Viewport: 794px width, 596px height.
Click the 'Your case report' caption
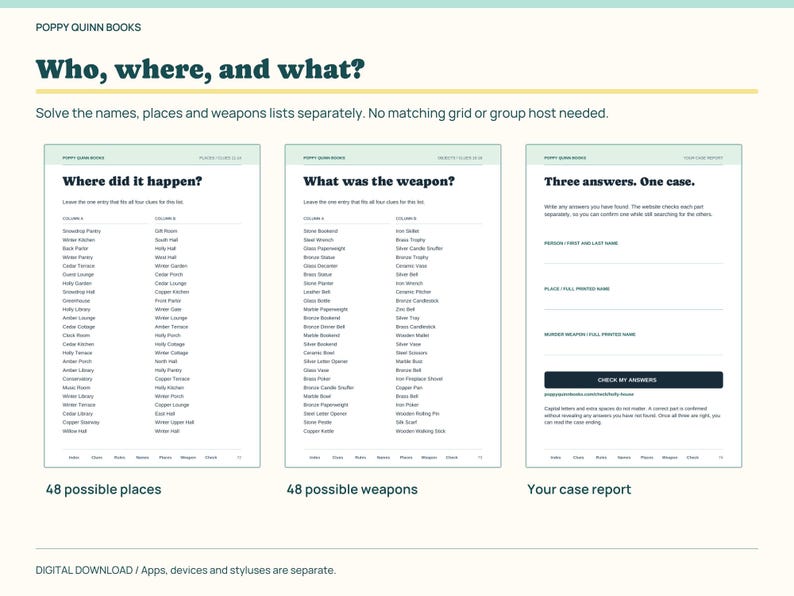pyautogui.click(x=579, y=489)
